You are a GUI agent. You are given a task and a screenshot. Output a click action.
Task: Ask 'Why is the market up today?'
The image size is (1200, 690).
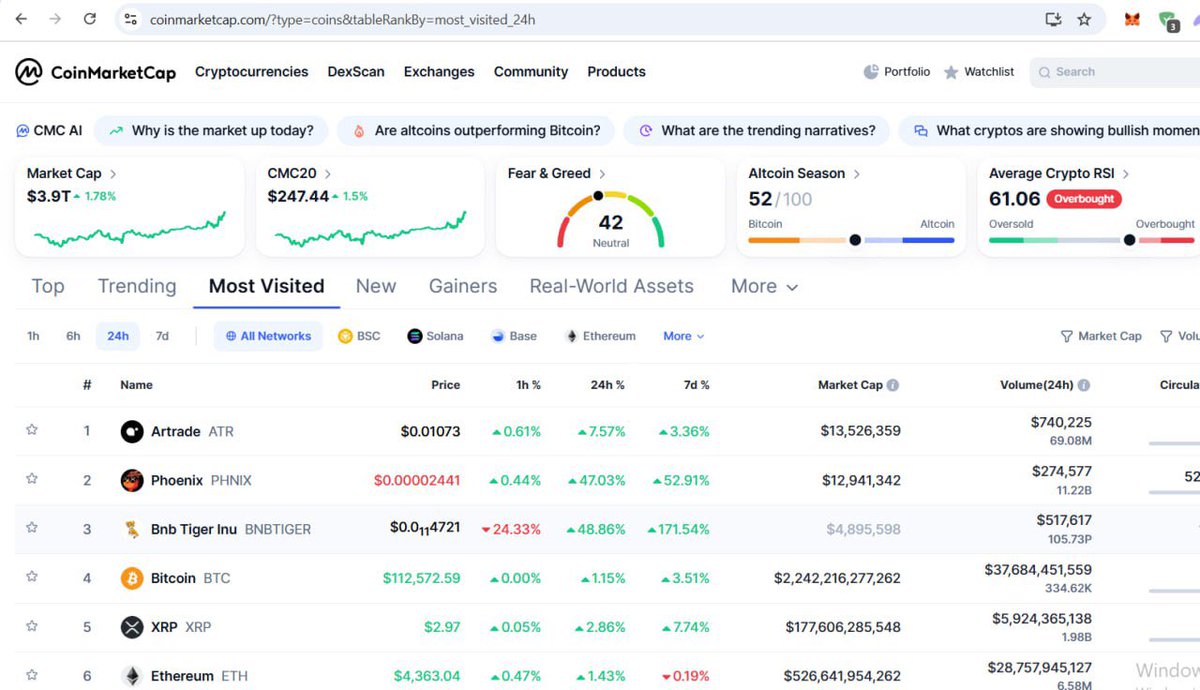pos(212,130)
